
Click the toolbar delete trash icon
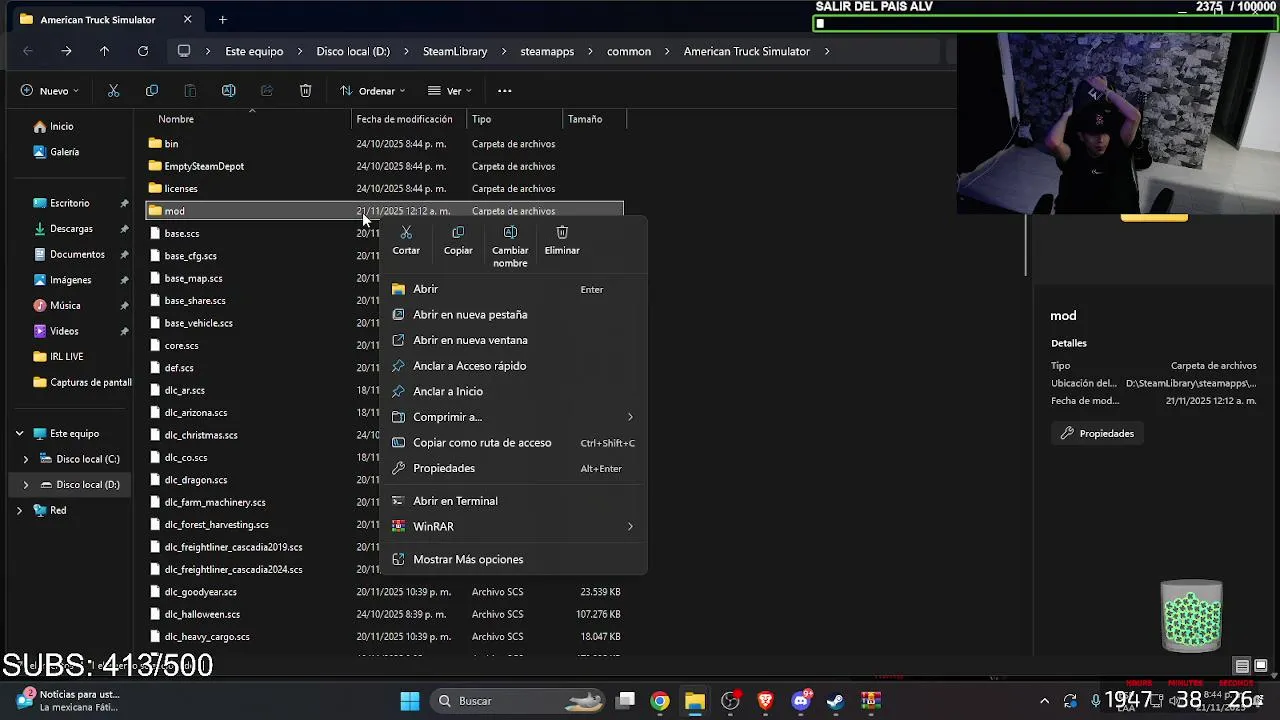click(305, 91)
